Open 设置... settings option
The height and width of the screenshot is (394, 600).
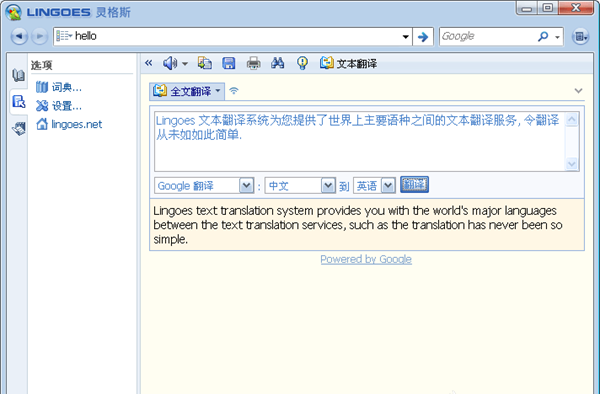[x=67, y=106]
